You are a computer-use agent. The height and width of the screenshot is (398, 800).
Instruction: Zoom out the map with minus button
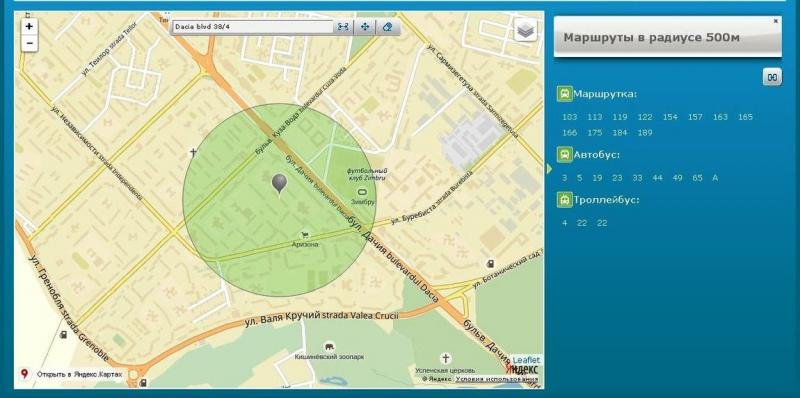click(x=29, y=44)
